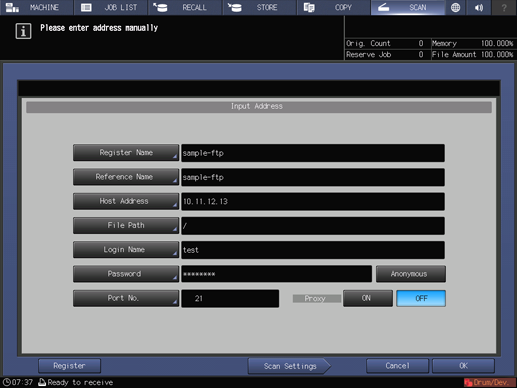Click the Ready to receive printer icon
Image resolution: width=517 pixels, height=388 pixels.
[x=42, y=382]
